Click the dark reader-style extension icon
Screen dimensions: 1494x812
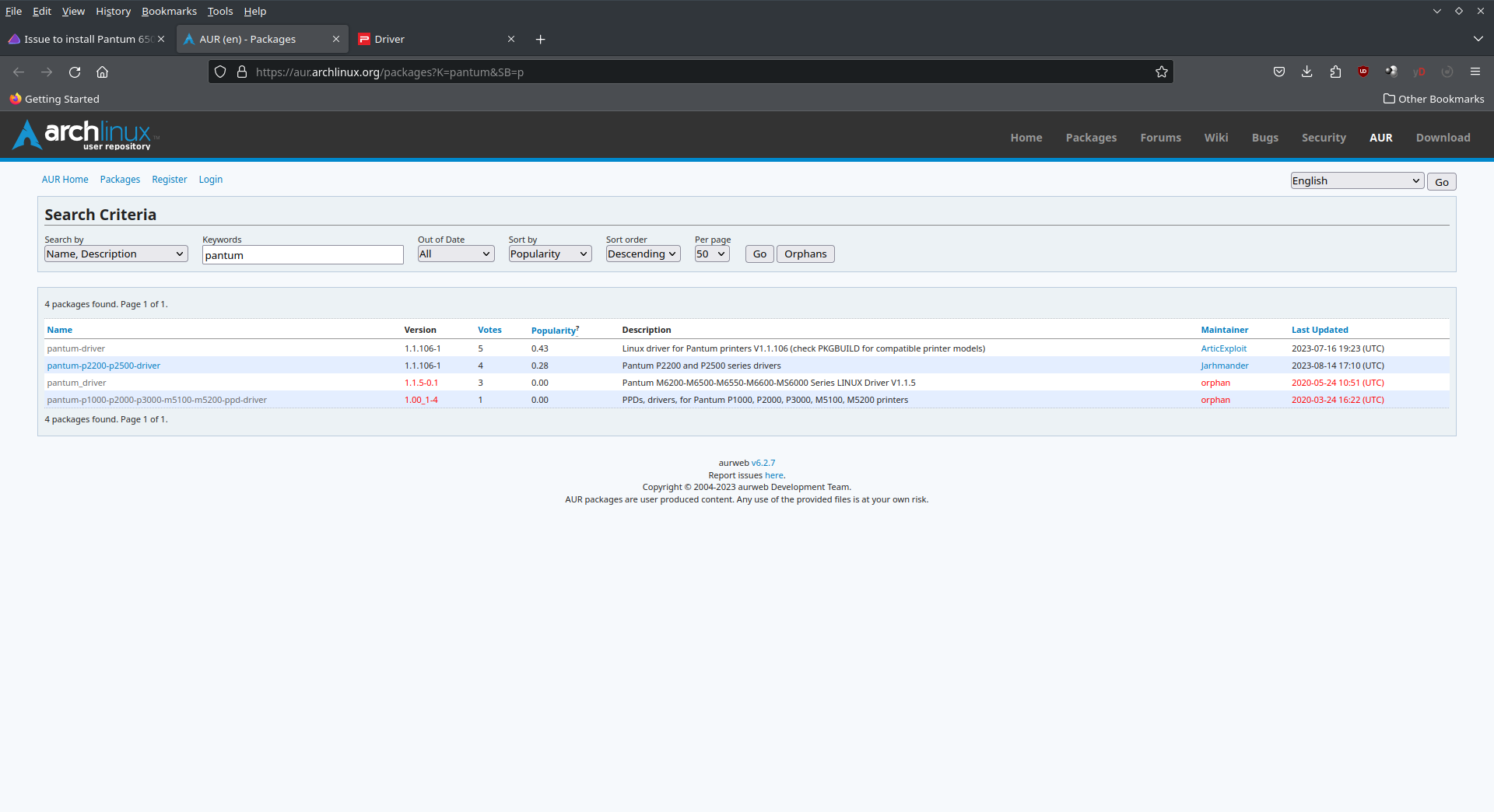point(1391,72)
